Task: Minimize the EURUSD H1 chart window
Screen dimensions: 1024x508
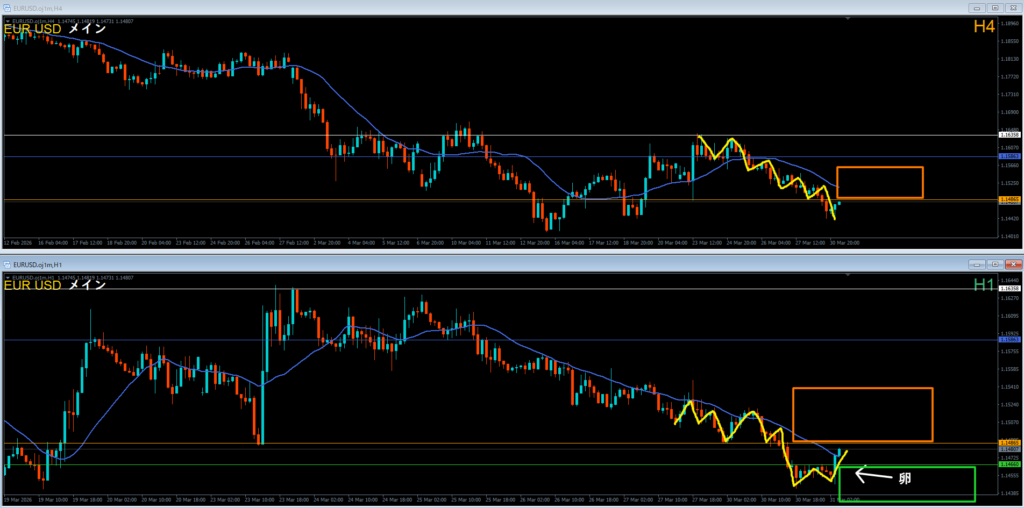Action: 977,264
